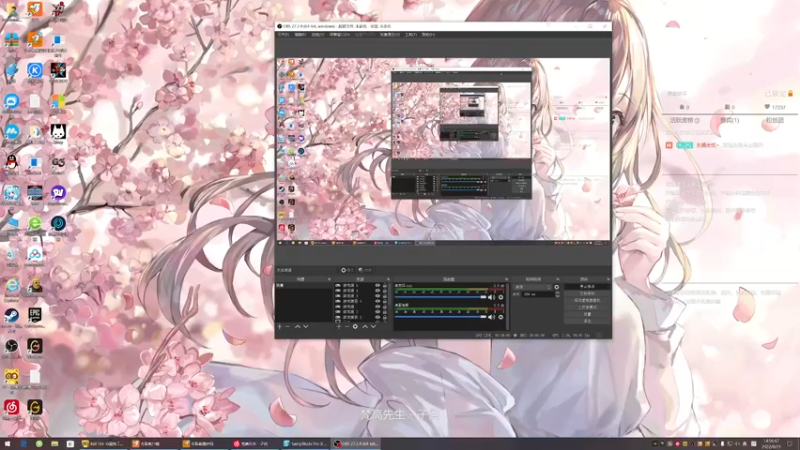Remove the selected scene with the minus icon
This screenshot has height=450, width=800.
[287, 326]
